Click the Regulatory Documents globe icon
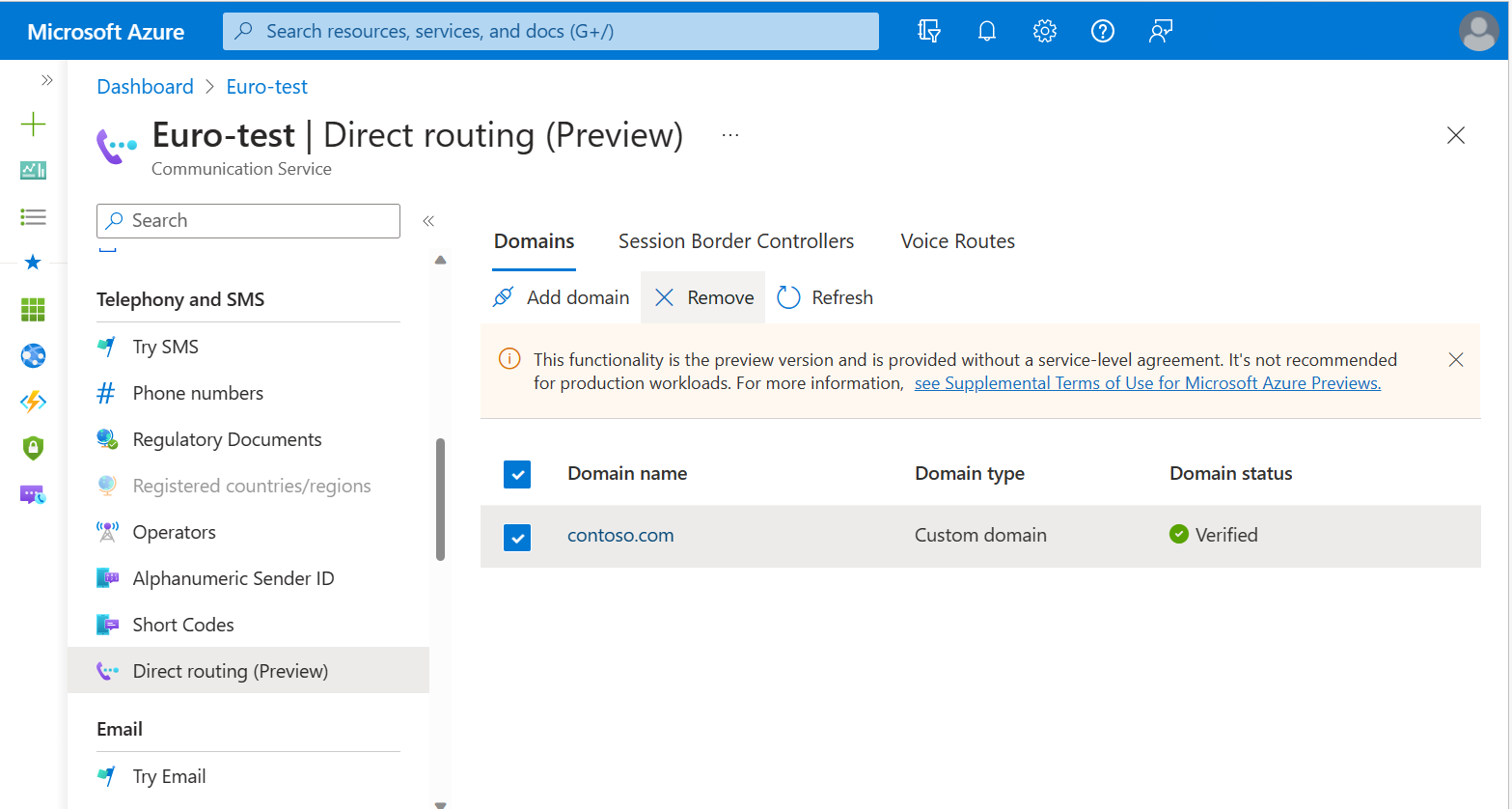 107,439
